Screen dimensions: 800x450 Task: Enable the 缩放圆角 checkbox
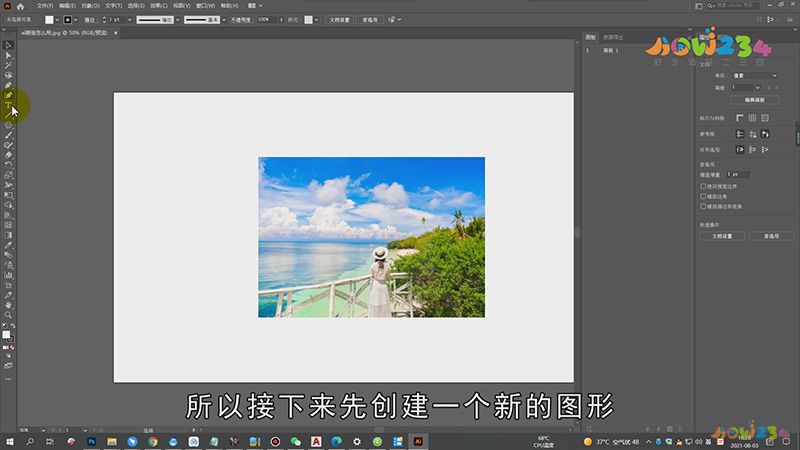(703, 196)
